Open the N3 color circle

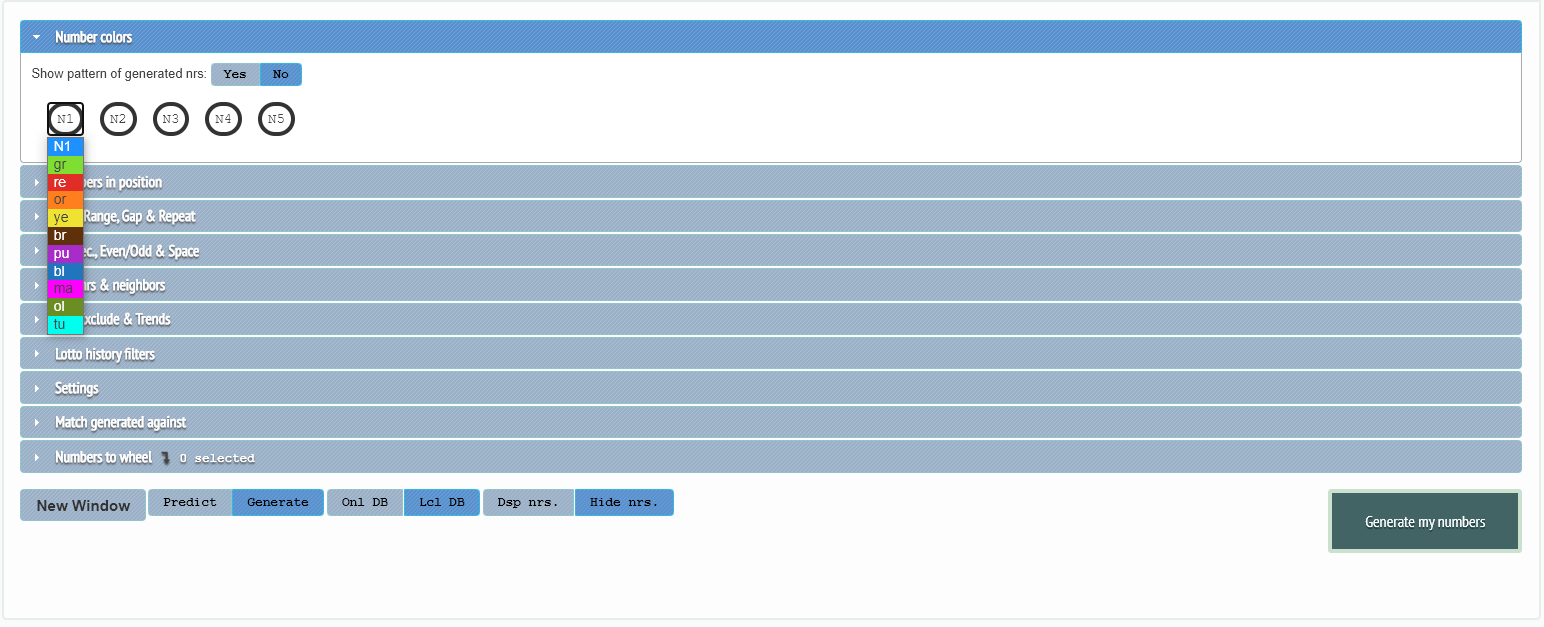pyautogui.click(x=171, y=119)
